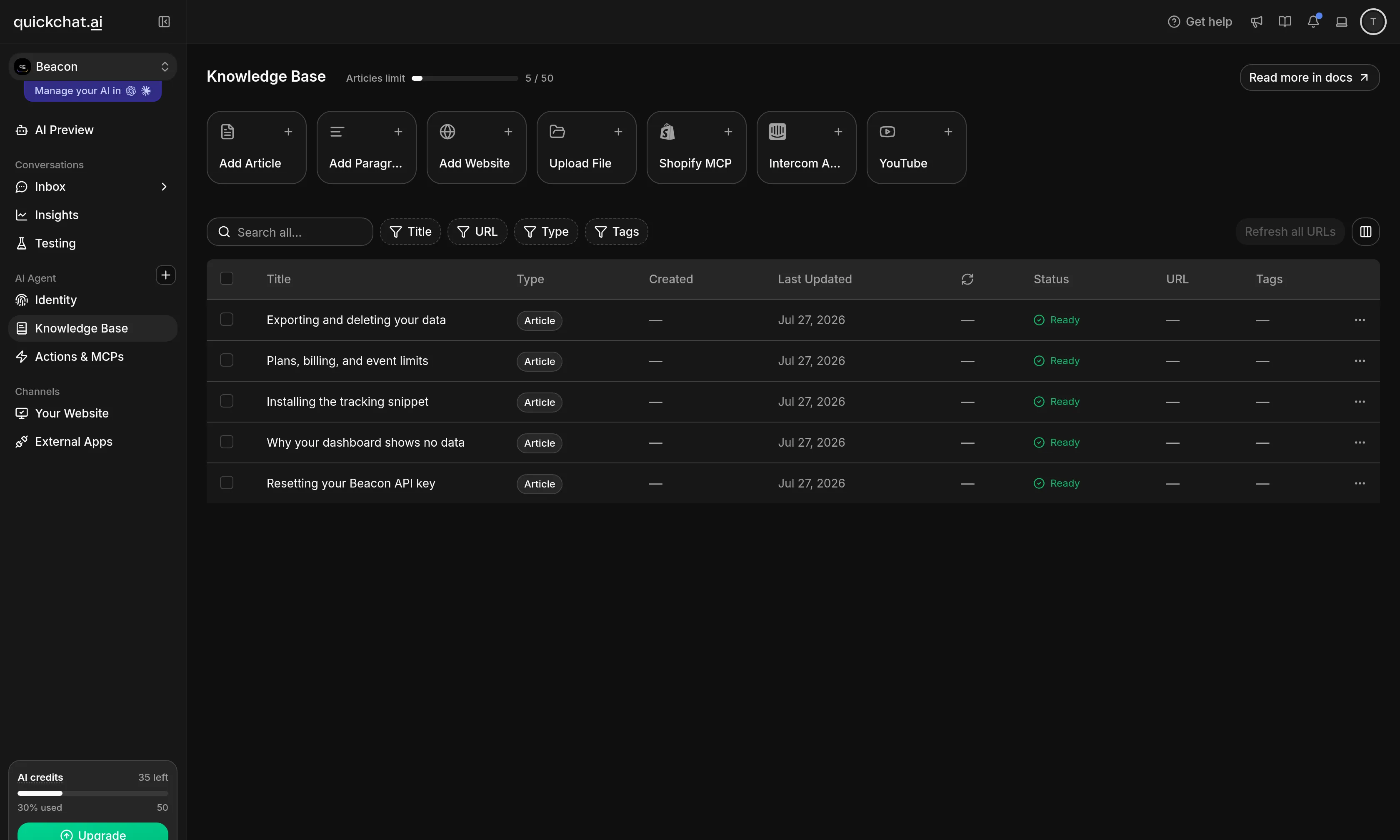Toggle column visibility settings icon
The height and width of the screenshot is (840, 1400).
pos(1365,232)
